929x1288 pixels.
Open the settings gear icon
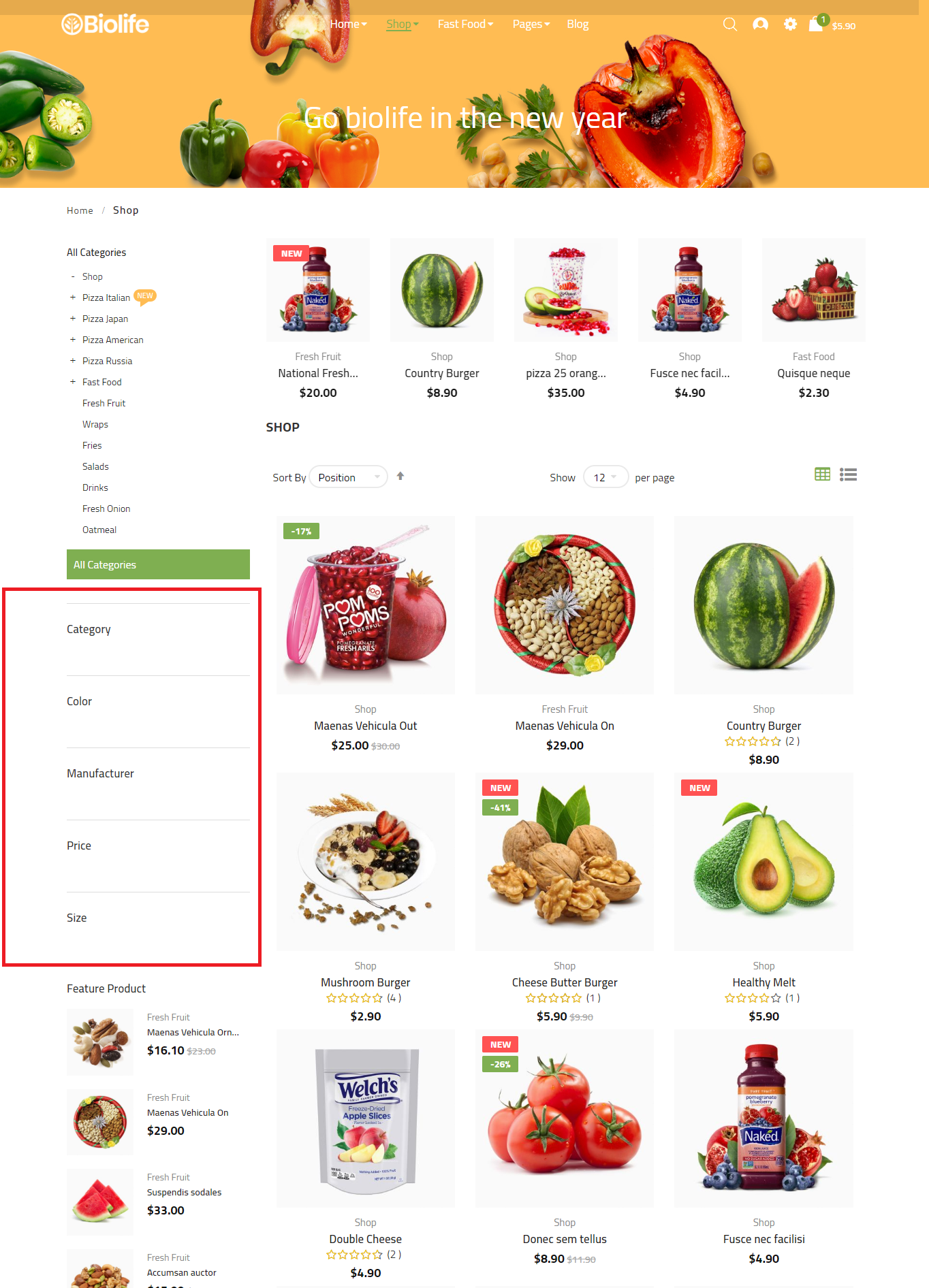790,25
